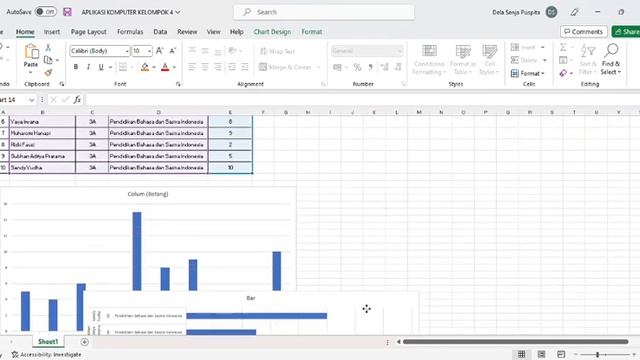
Task: Select the Colum (Batang) chart title
Action: click(x=148, y=194)
